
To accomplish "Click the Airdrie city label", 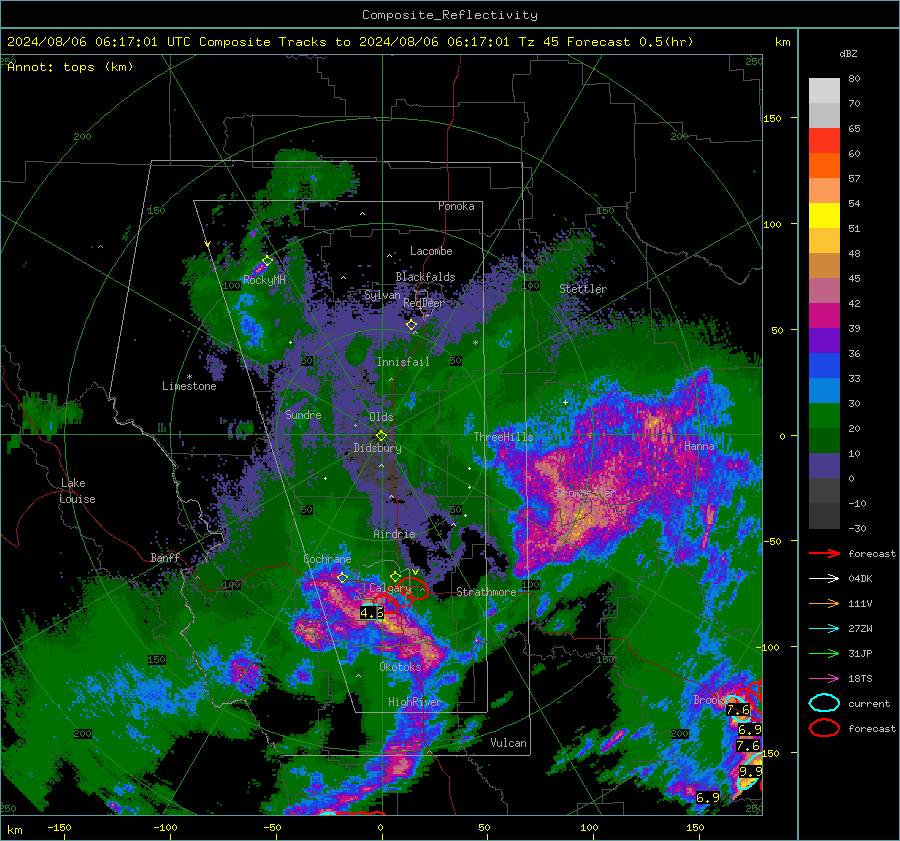I will pos(394,534).
